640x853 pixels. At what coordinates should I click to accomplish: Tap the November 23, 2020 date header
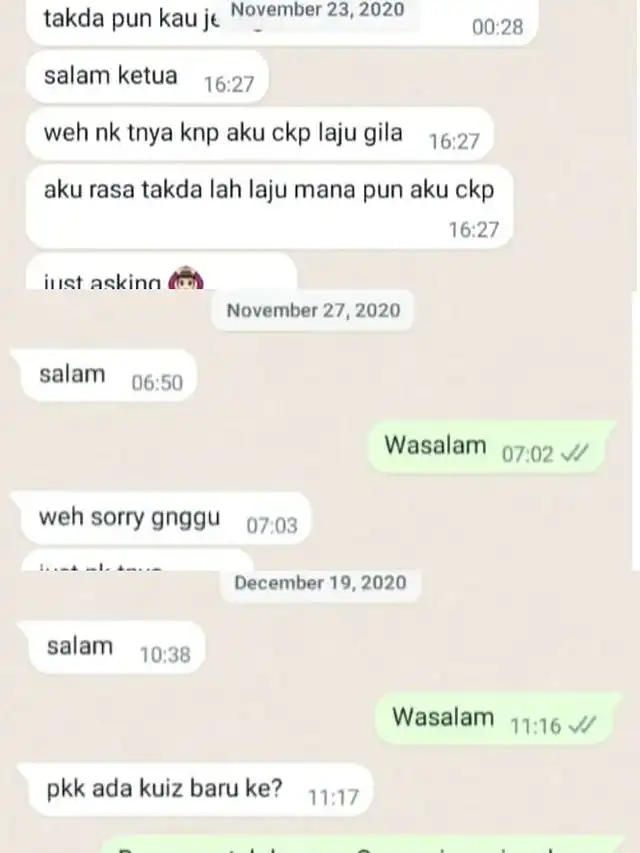[318, 11]
